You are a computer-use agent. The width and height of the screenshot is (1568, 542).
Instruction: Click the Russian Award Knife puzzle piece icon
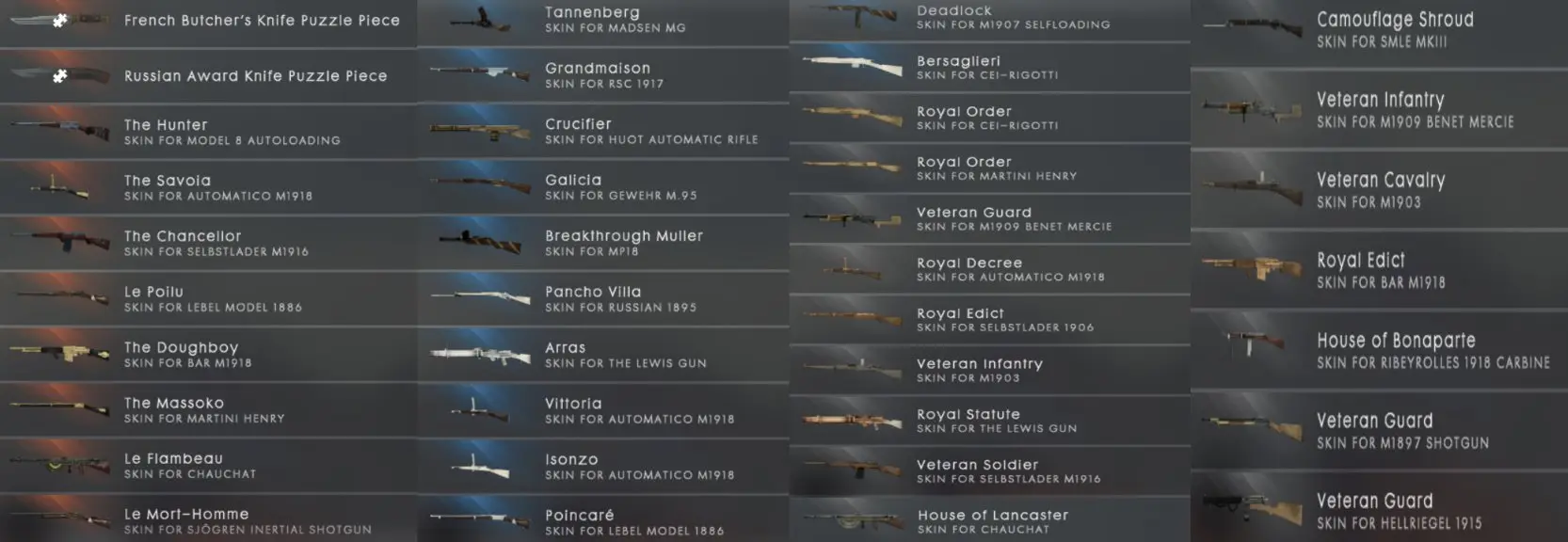[x=60, y=76]
